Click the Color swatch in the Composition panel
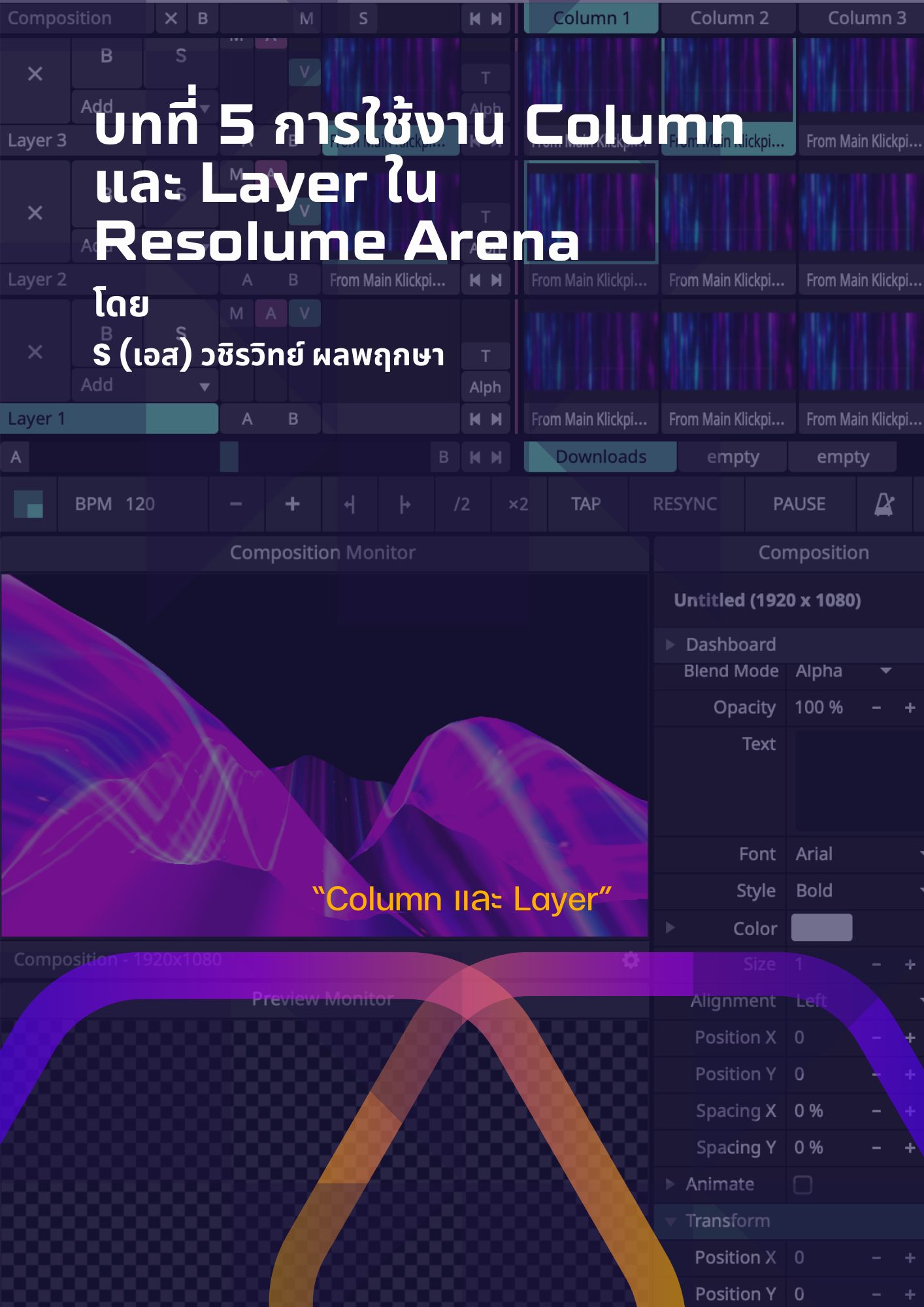Viewport: 924px width, 1307px height. [821, 928]
